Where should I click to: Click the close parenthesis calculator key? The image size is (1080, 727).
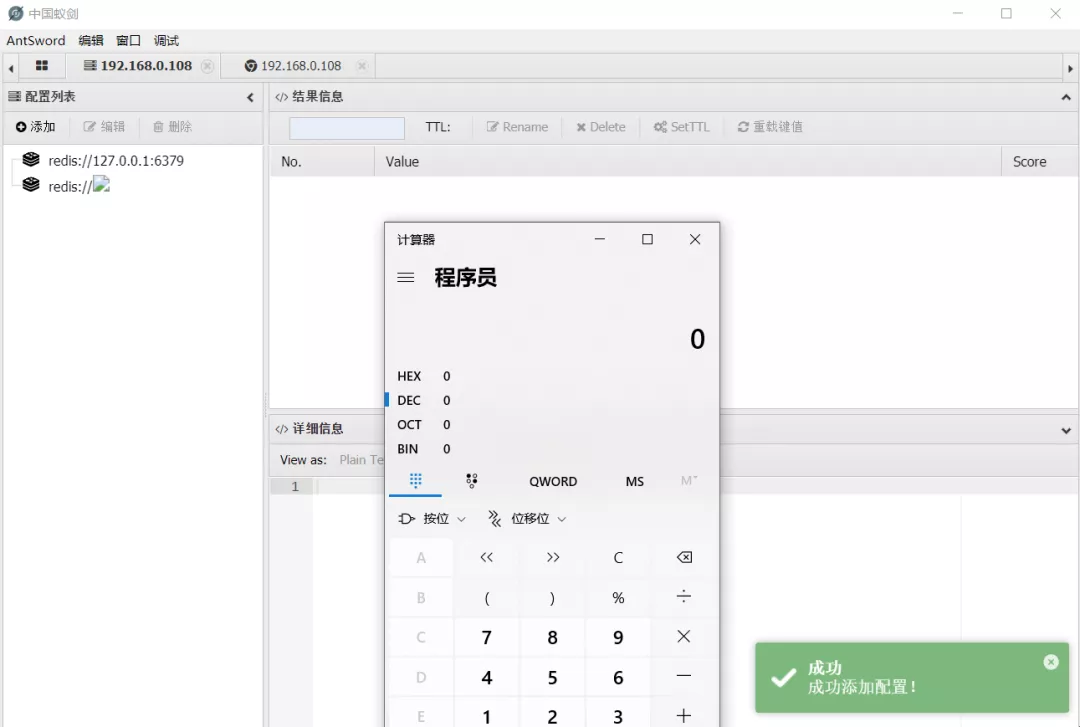[x=552, y=597]
